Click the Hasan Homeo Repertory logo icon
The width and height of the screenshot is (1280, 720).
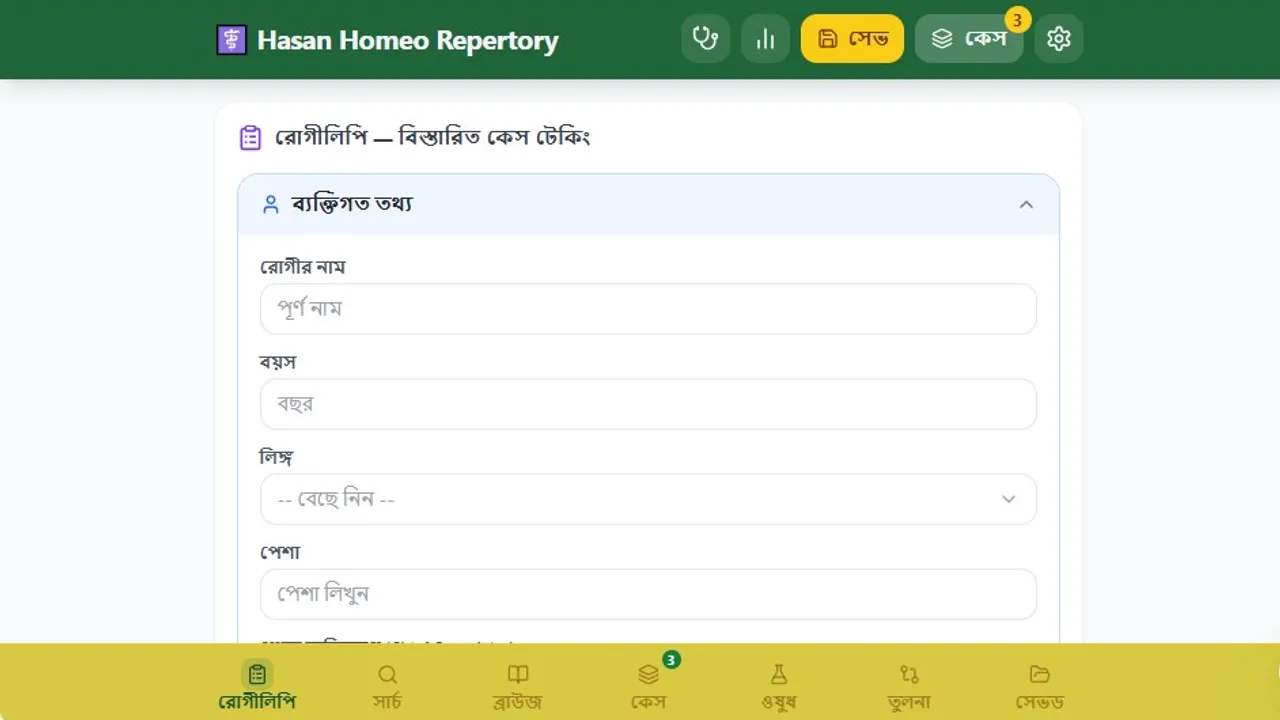tap(231, 40)
